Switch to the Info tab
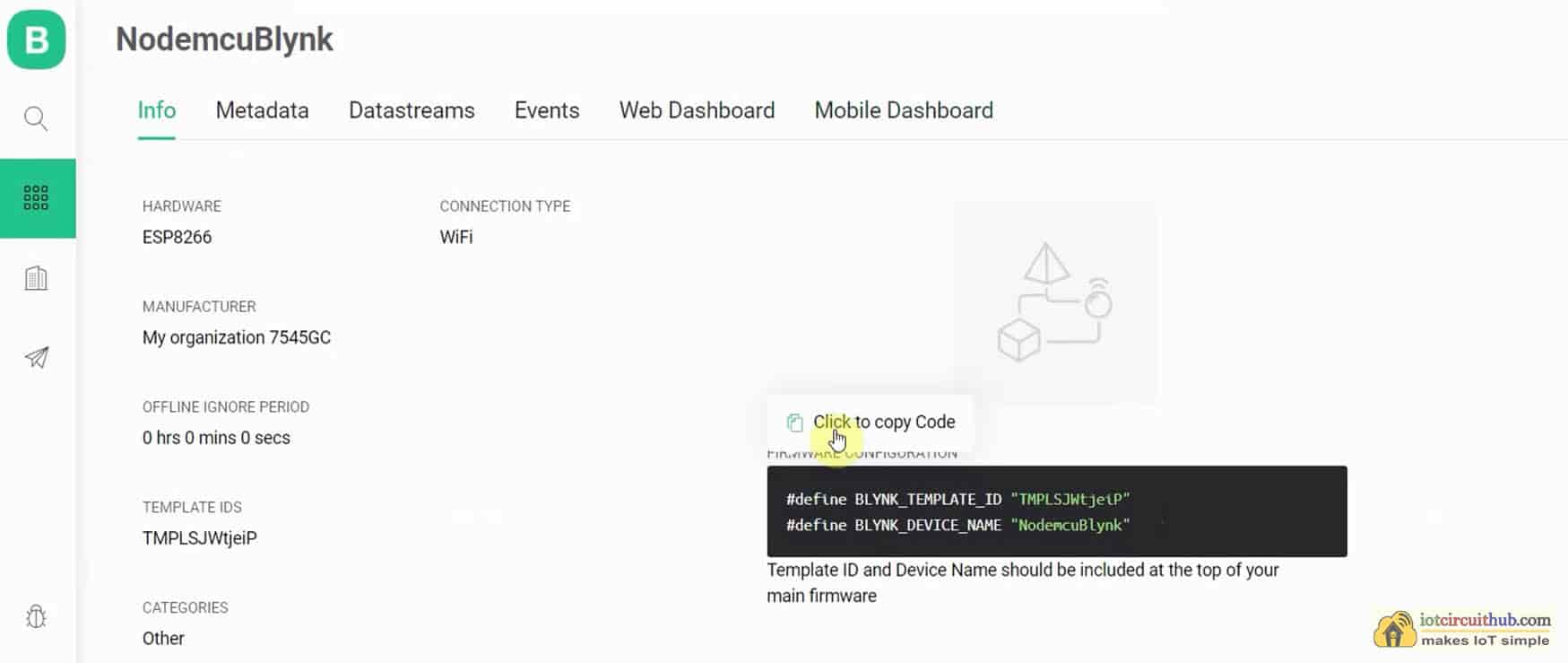This screenshot has width=1568, height=663. point(156,110)
